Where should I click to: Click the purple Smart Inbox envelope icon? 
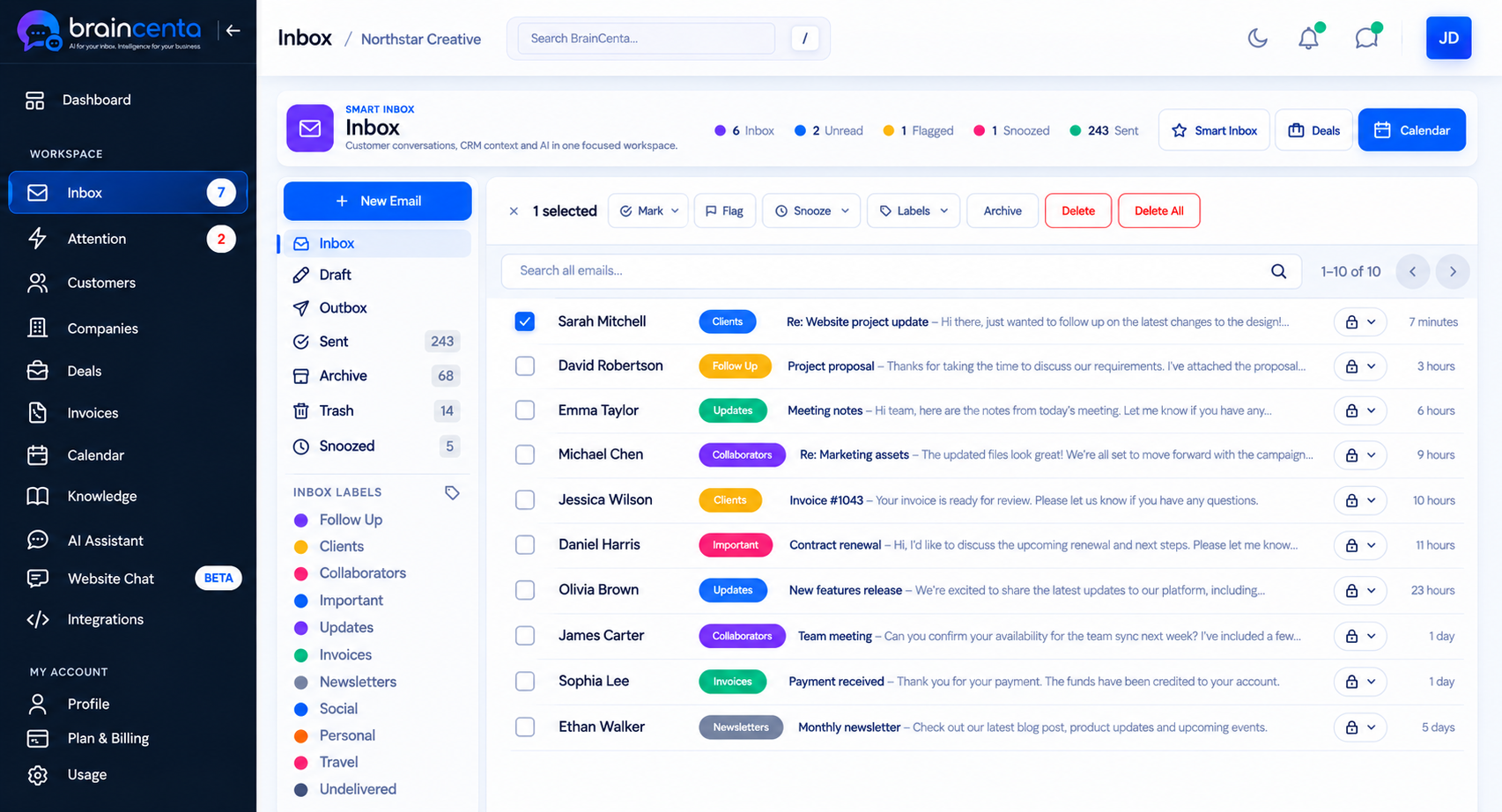click(310, 129)
